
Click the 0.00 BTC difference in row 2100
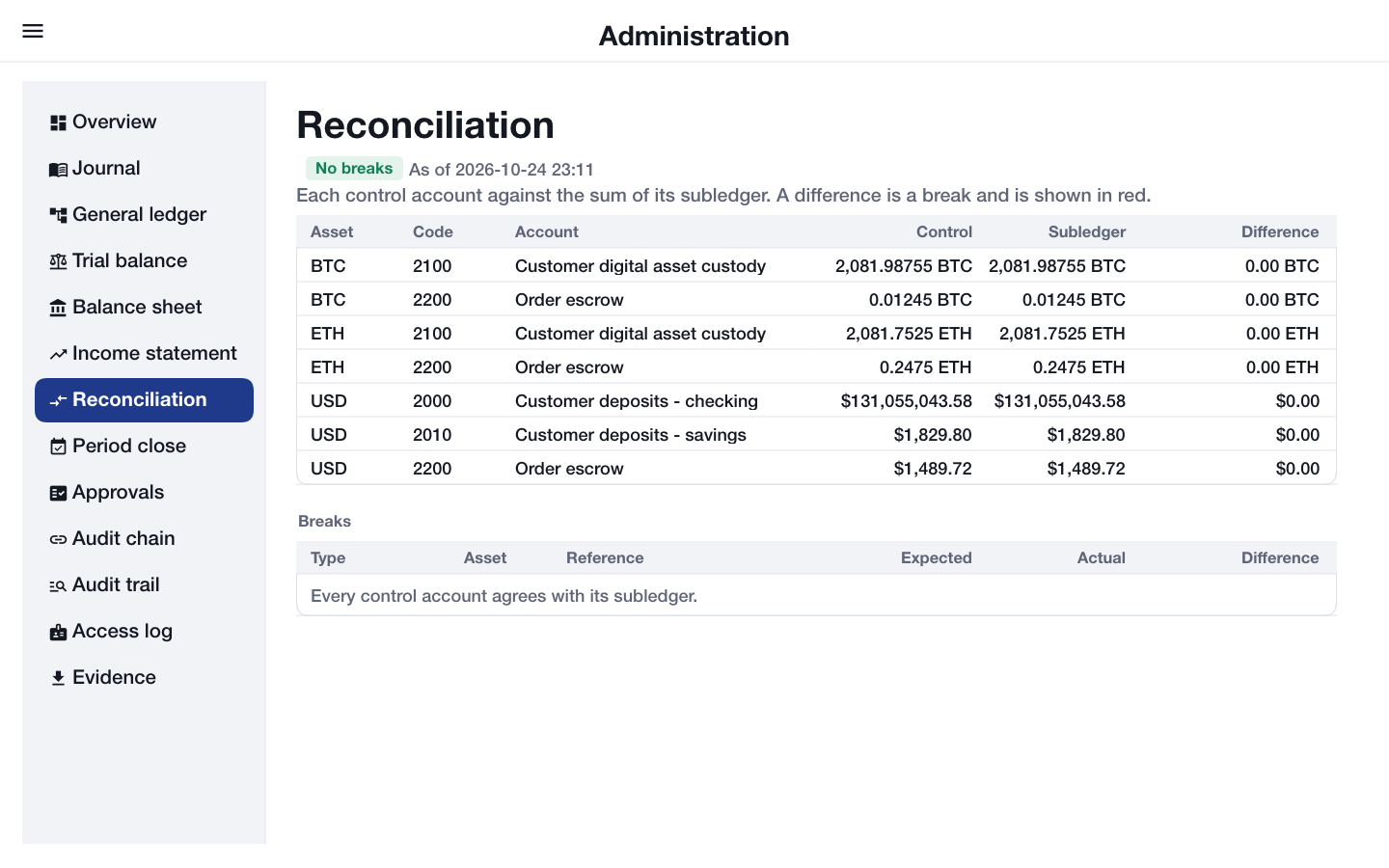coord(1282,266)
